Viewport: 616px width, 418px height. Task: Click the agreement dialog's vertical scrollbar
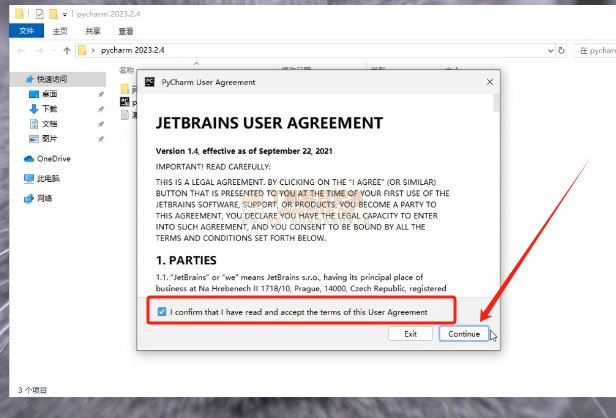click(497, 103)
